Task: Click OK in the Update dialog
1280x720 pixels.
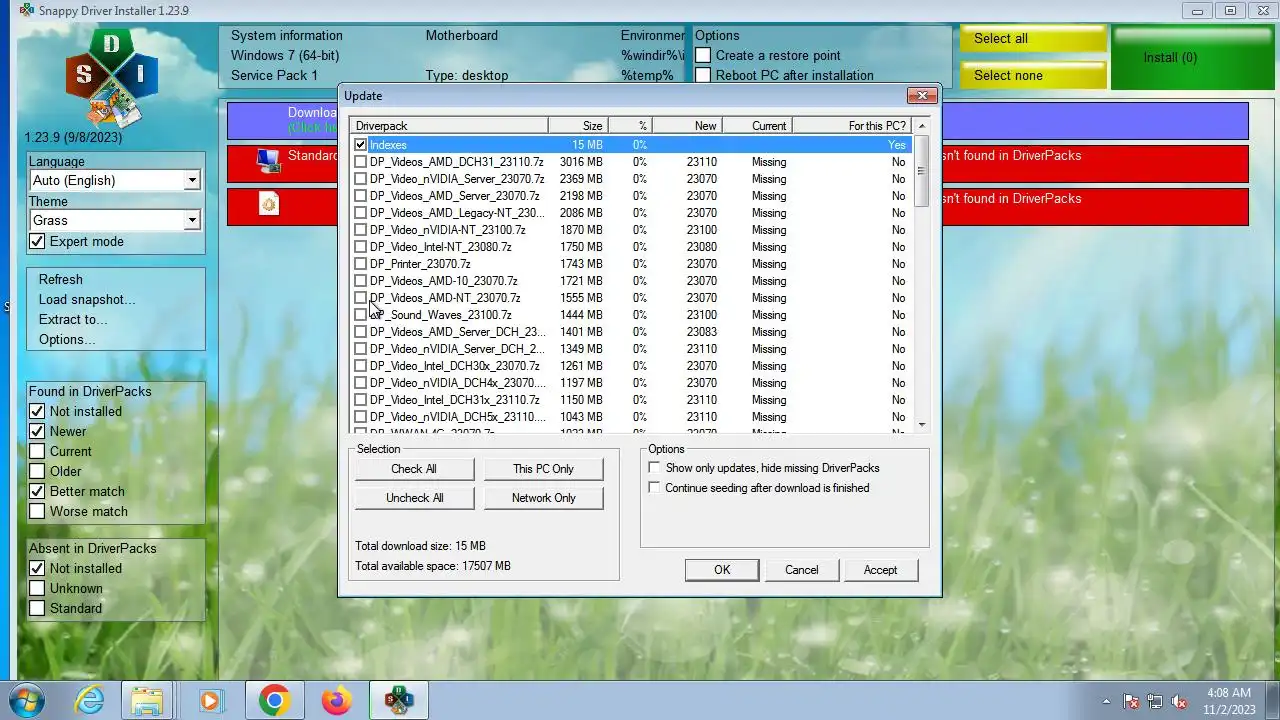Action: point(722,570)
